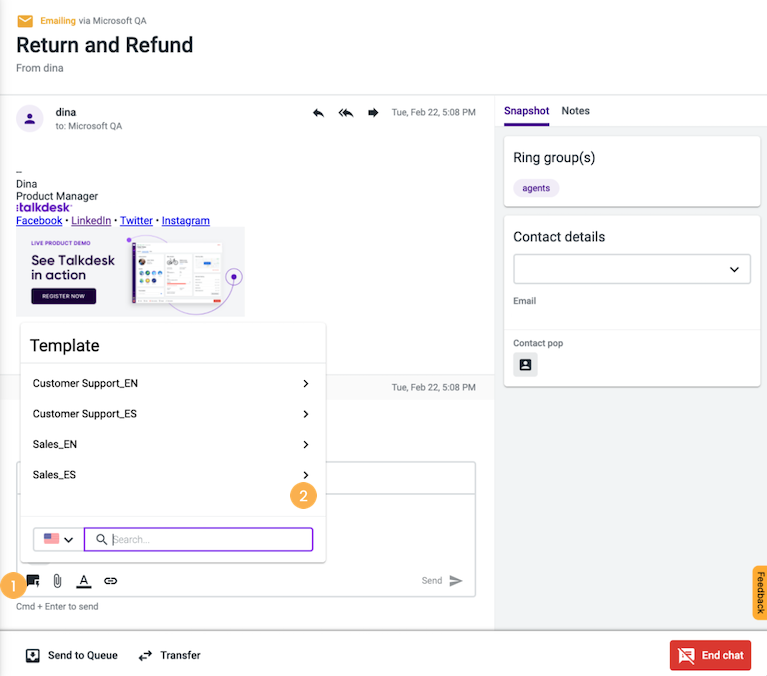Click the Send label text
Viewport: 767px width, 676px height.
pos(432,581)
